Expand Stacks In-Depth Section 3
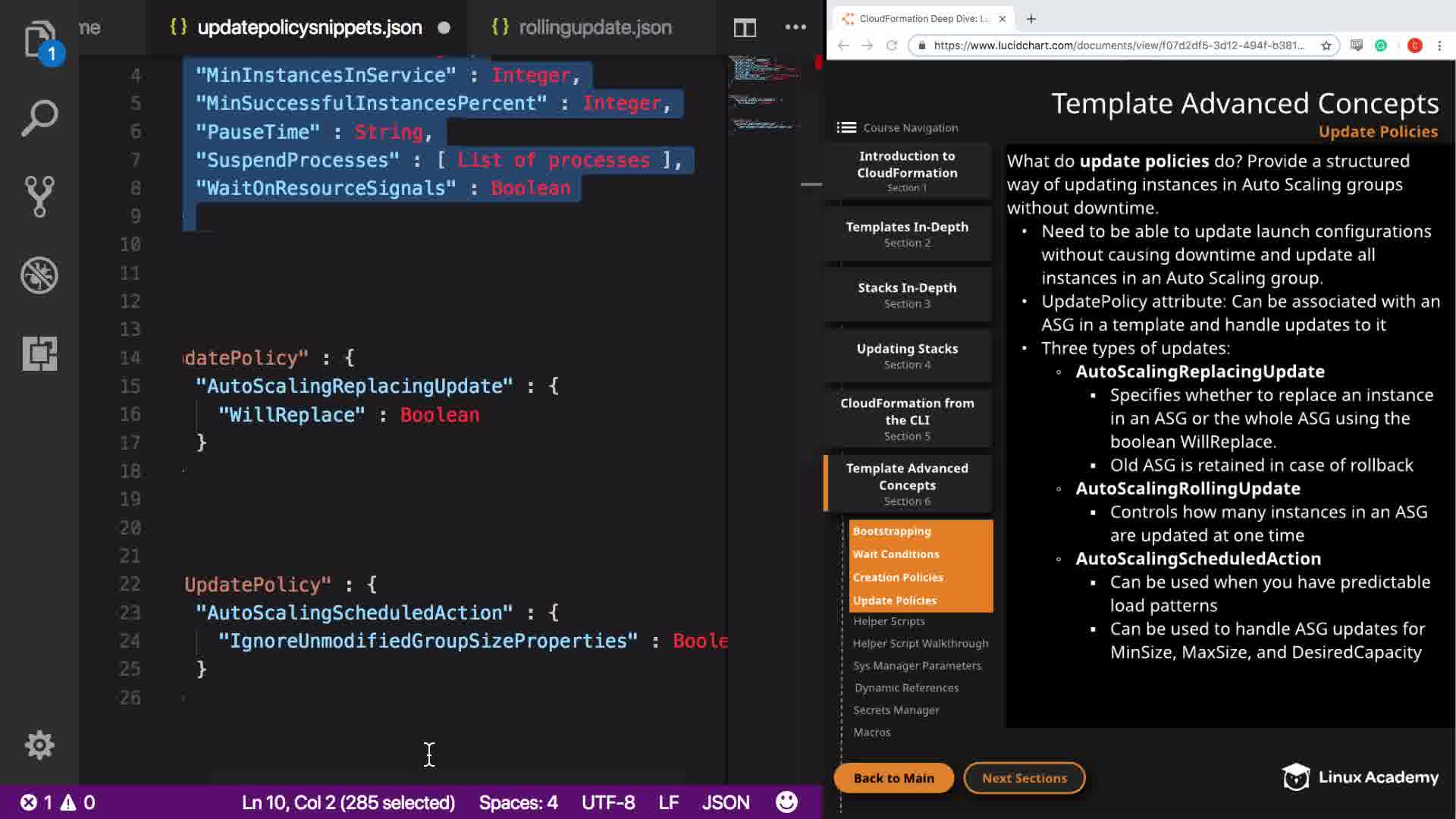This screenshot has width=1456, height=819. [907, 295]
